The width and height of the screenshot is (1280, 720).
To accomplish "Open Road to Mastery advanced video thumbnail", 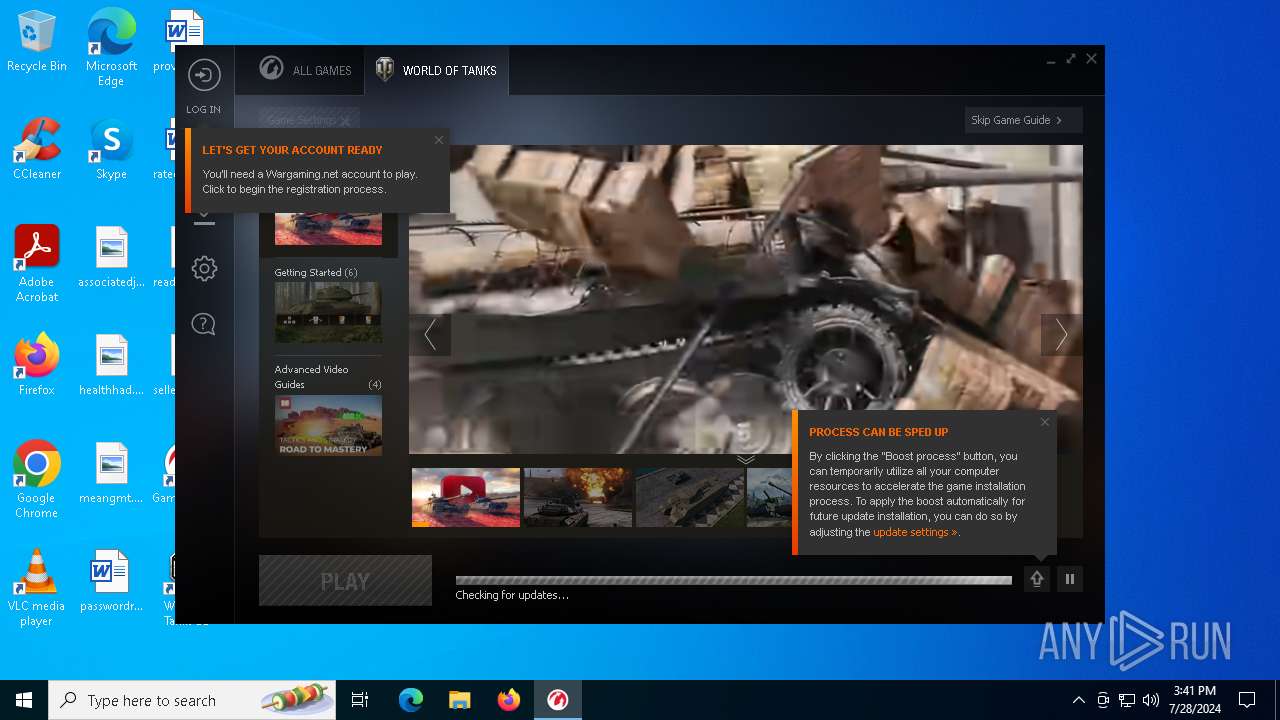I will click(x=328, y=425).
